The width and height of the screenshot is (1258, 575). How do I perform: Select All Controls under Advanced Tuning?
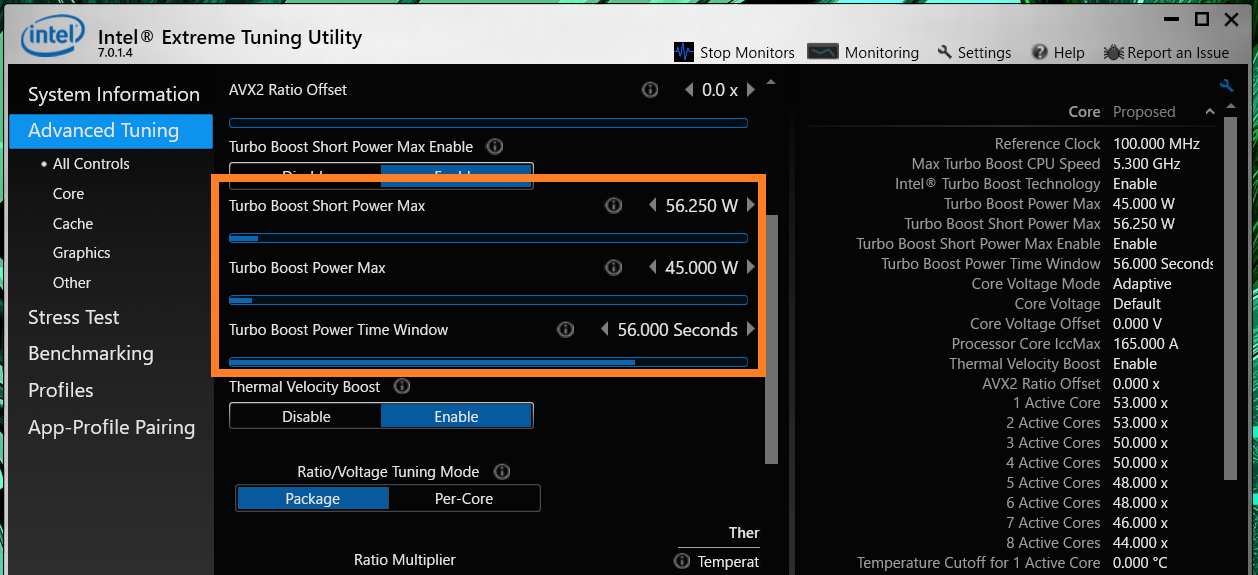pyautogui.click(x=91, y=164)
